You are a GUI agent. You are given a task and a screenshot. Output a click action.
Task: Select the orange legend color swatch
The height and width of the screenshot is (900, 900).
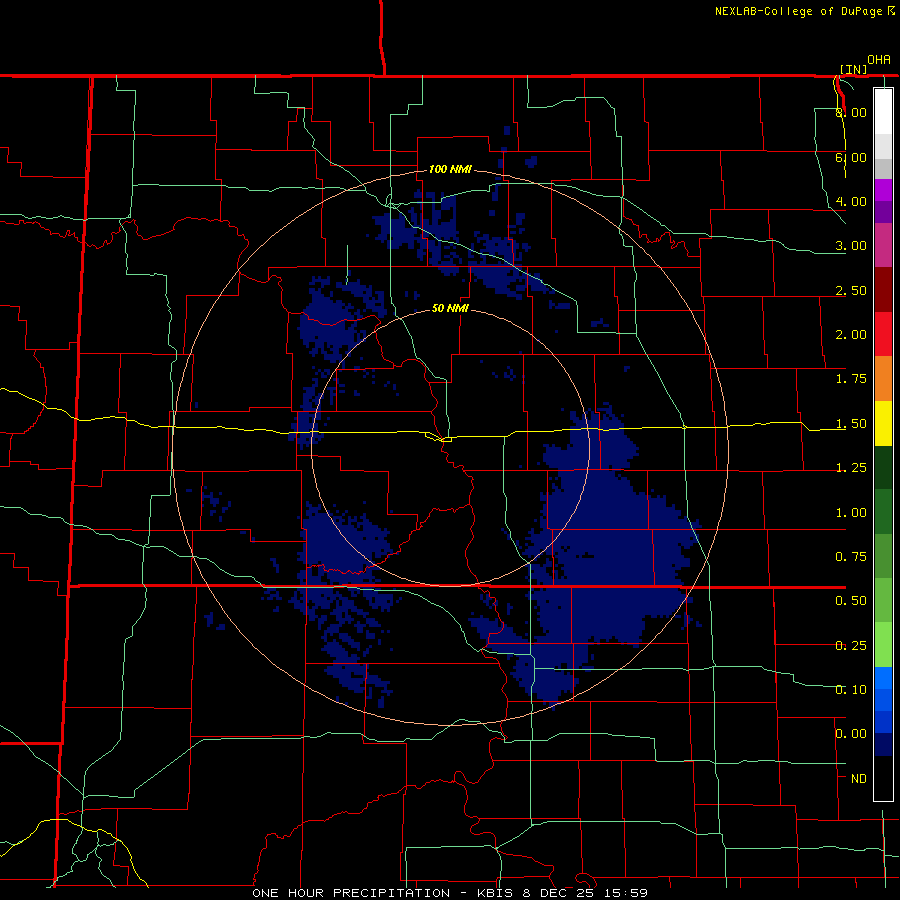[x=883, y=378]
